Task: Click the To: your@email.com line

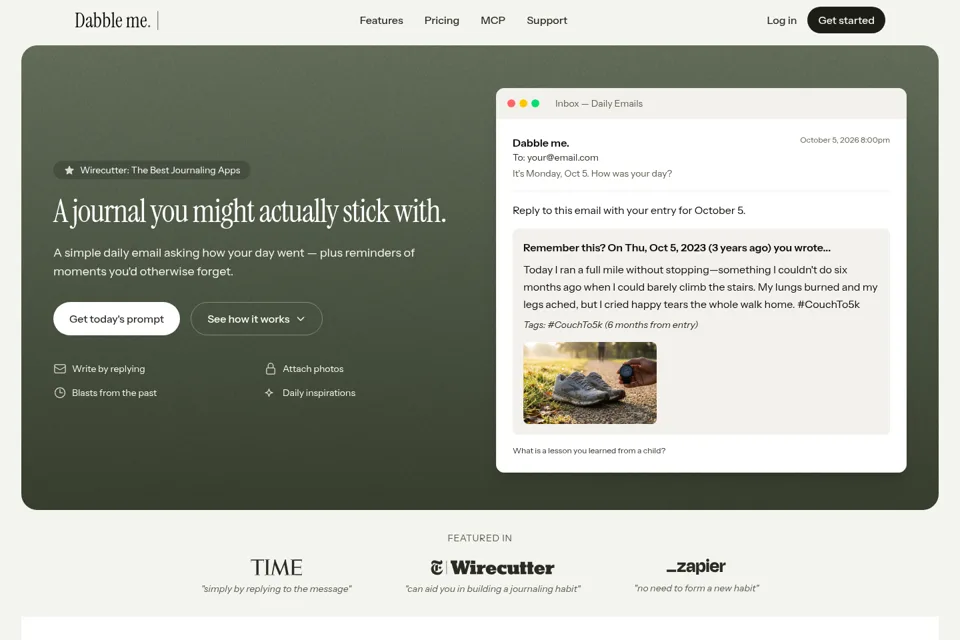Action: click(555, 157)
